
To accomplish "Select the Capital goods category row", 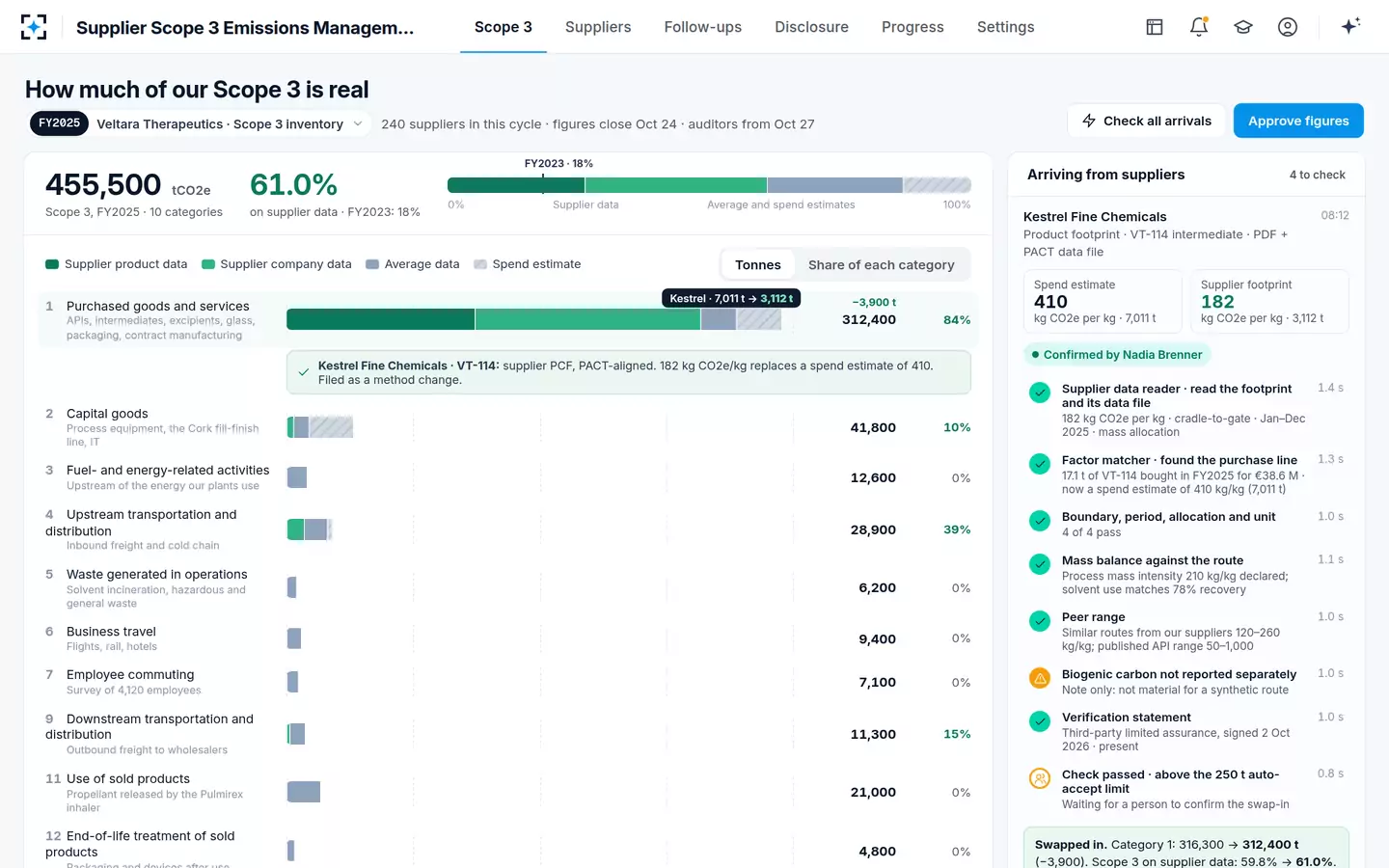I will coord(508,427).
